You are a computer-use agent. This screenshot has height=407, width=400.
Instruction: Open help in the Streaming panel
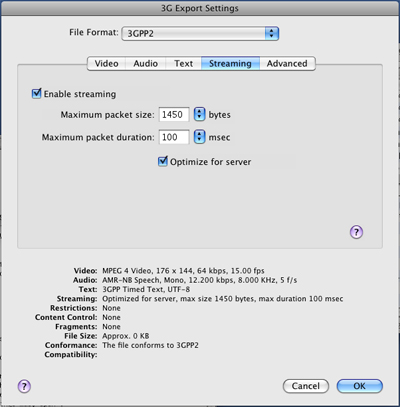[x=356, y=232]
